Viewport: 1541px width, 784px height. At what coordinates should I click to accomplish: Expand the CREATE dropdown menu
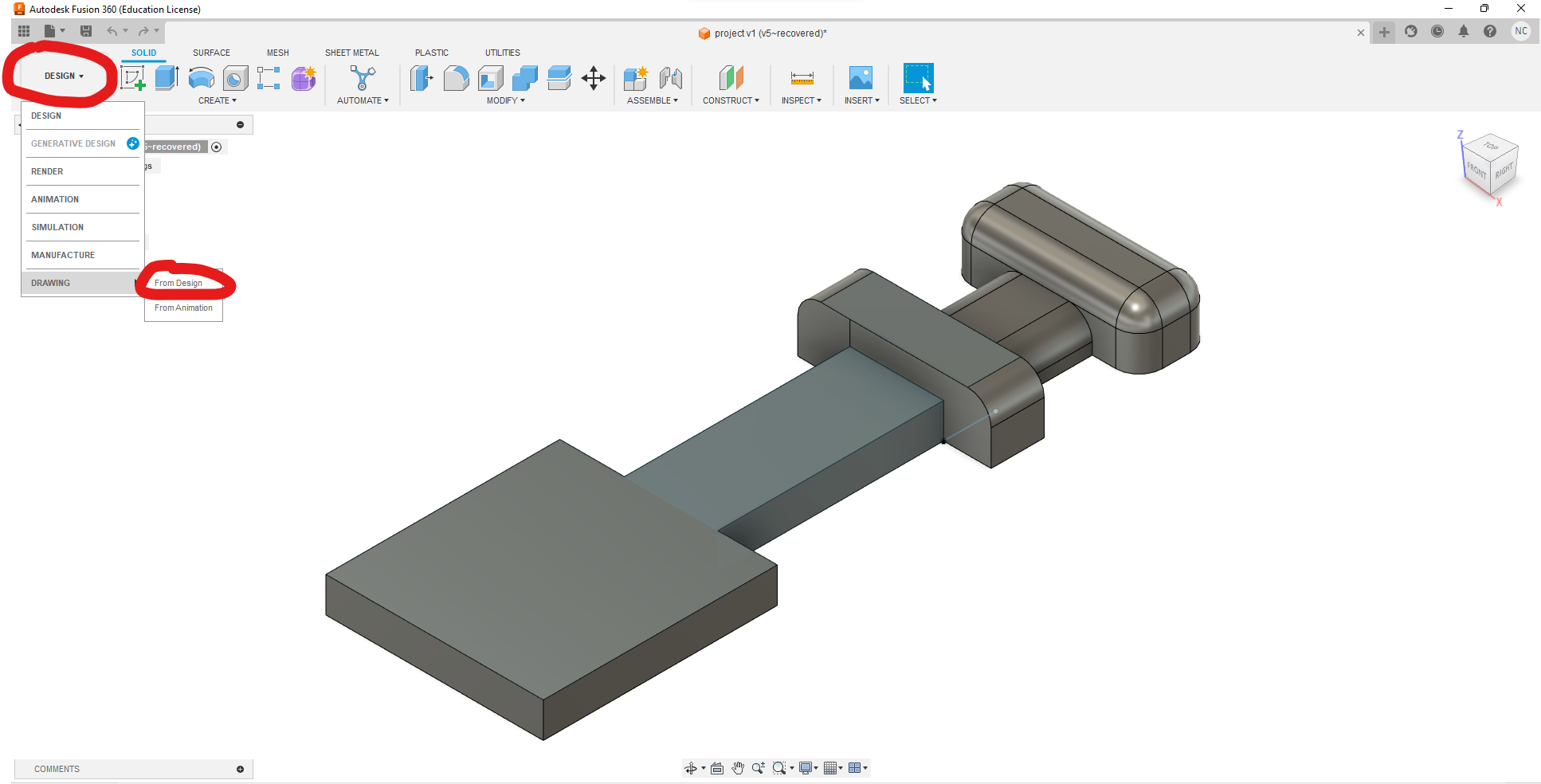pos(218,100)
